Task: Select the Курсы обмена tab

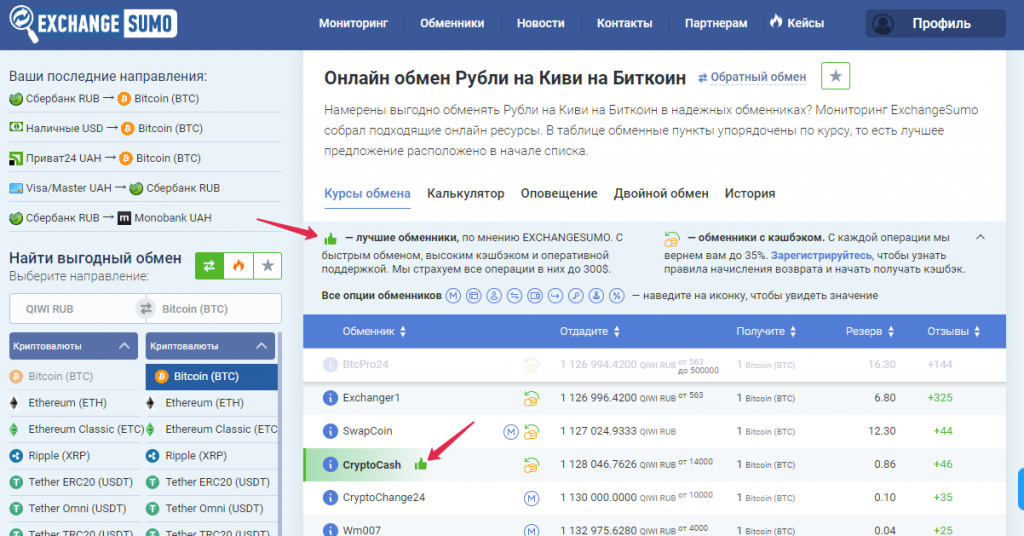Action: (x=367, y=194)
